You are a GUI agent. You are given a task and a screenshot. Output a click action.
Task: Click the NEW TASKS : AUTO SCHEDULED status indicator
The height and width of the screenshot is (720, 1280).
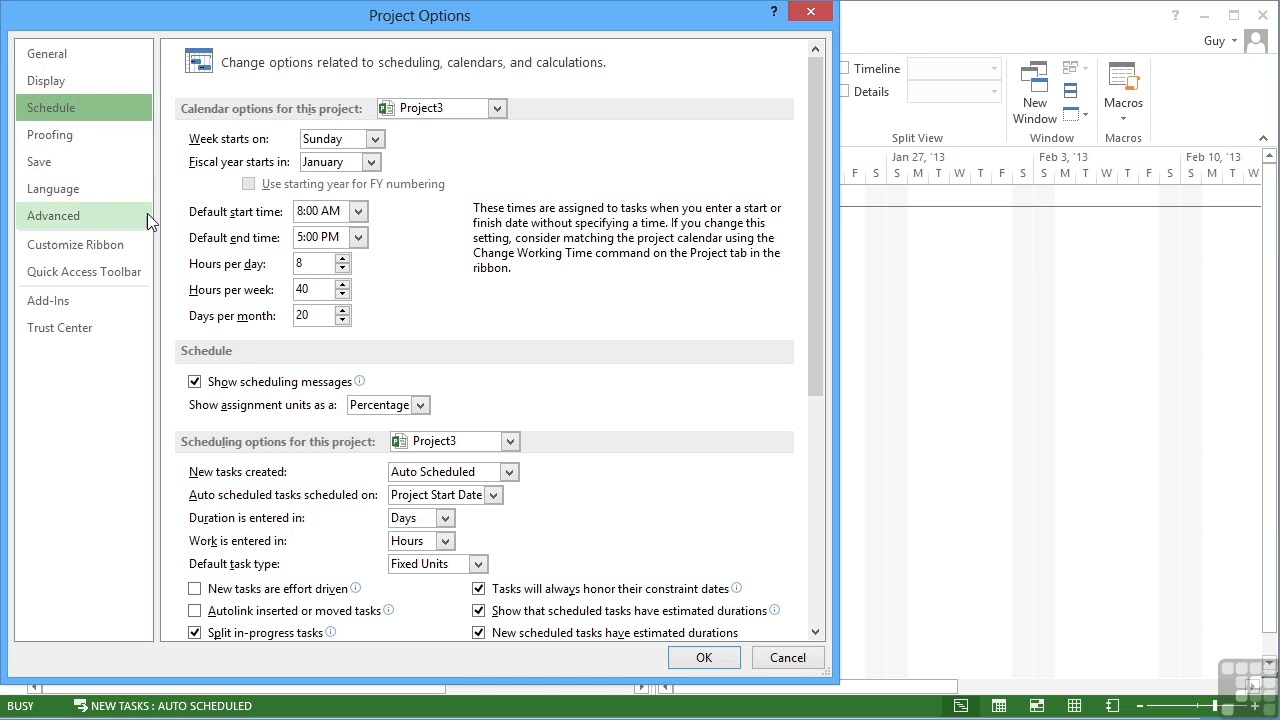(x=162, y=706)
